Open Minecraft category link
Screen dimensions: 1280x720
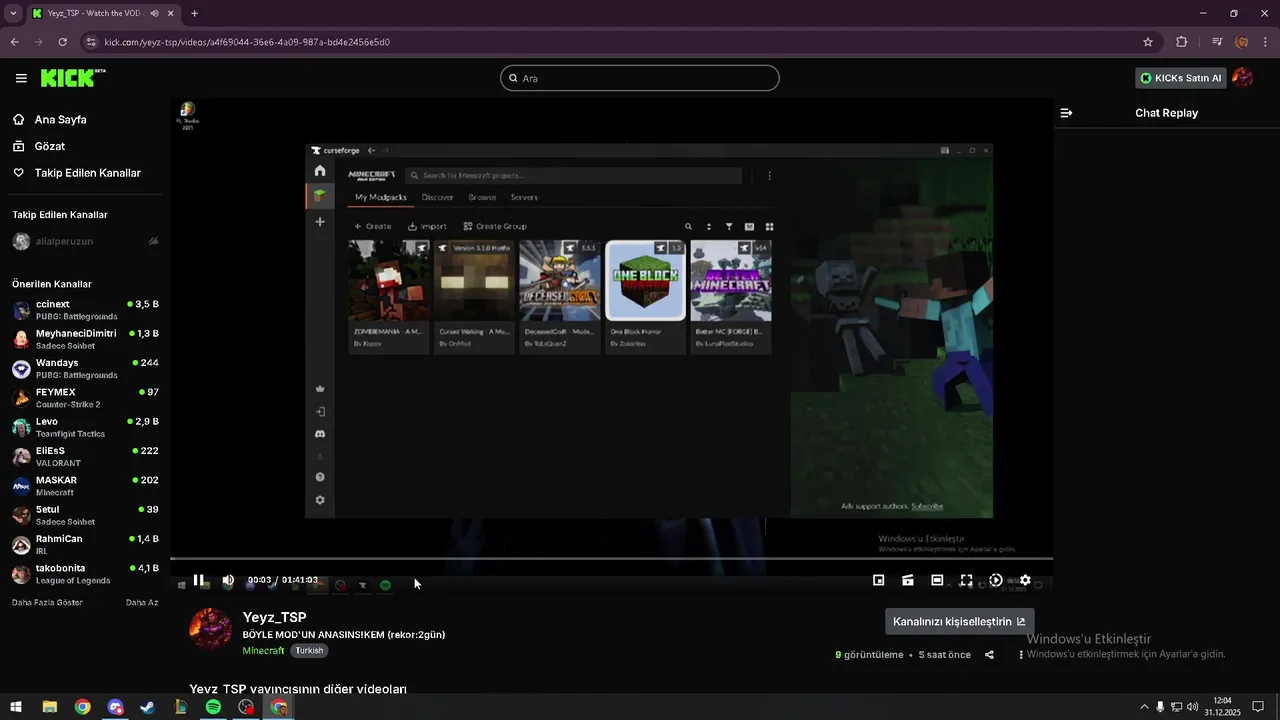pos(263,650)
